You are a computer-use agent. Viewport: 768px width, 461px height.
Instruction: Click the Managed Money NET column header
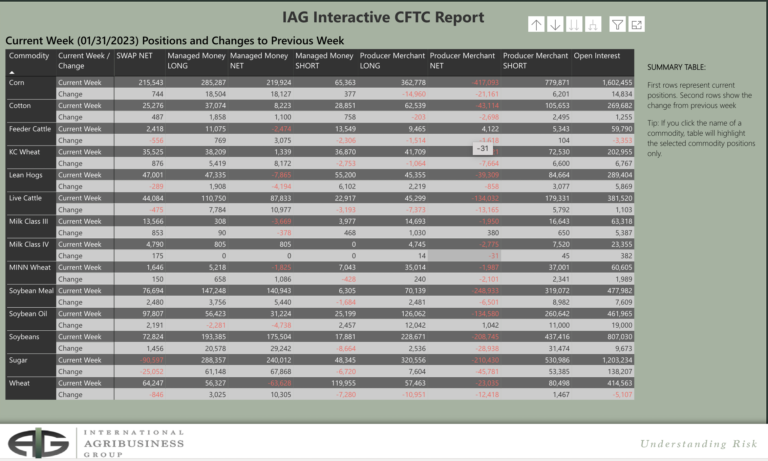(x=259, y=61)
